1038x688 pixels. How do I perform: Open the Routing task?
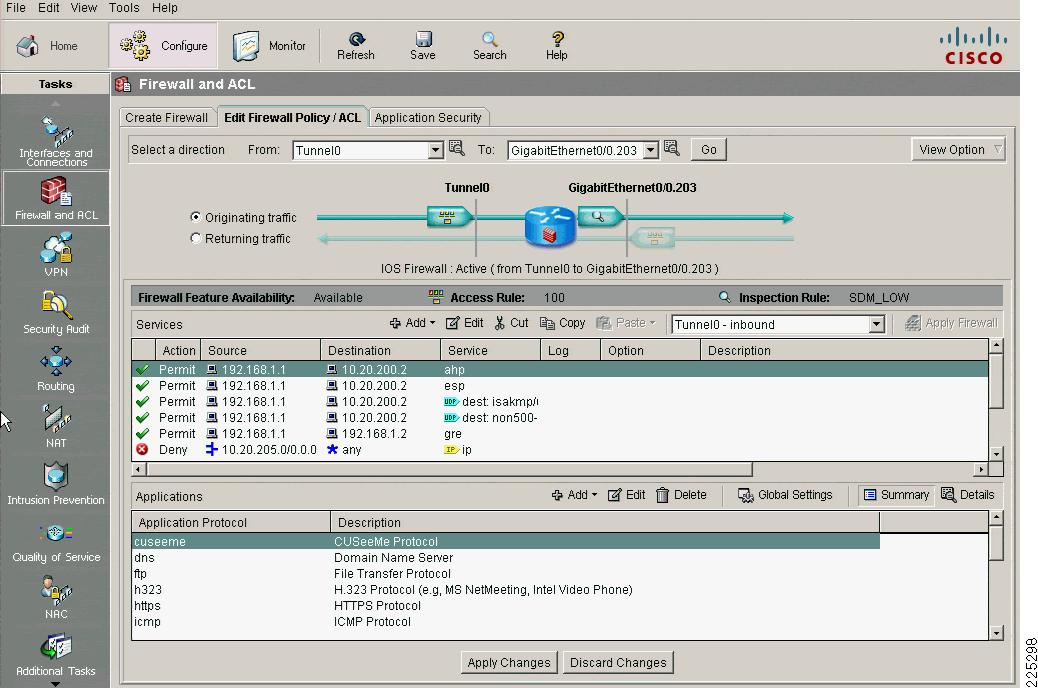coord(56,369)
